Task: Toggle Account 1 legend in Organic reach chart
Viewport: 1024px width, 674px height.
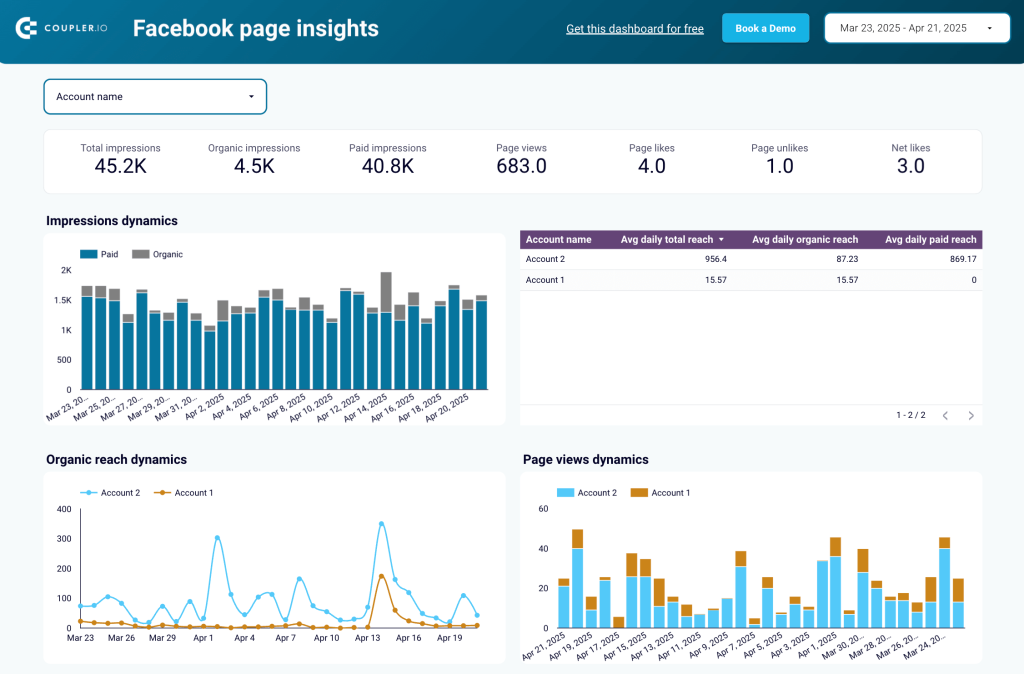Action: pyautogui.click(x=184, y=493)
